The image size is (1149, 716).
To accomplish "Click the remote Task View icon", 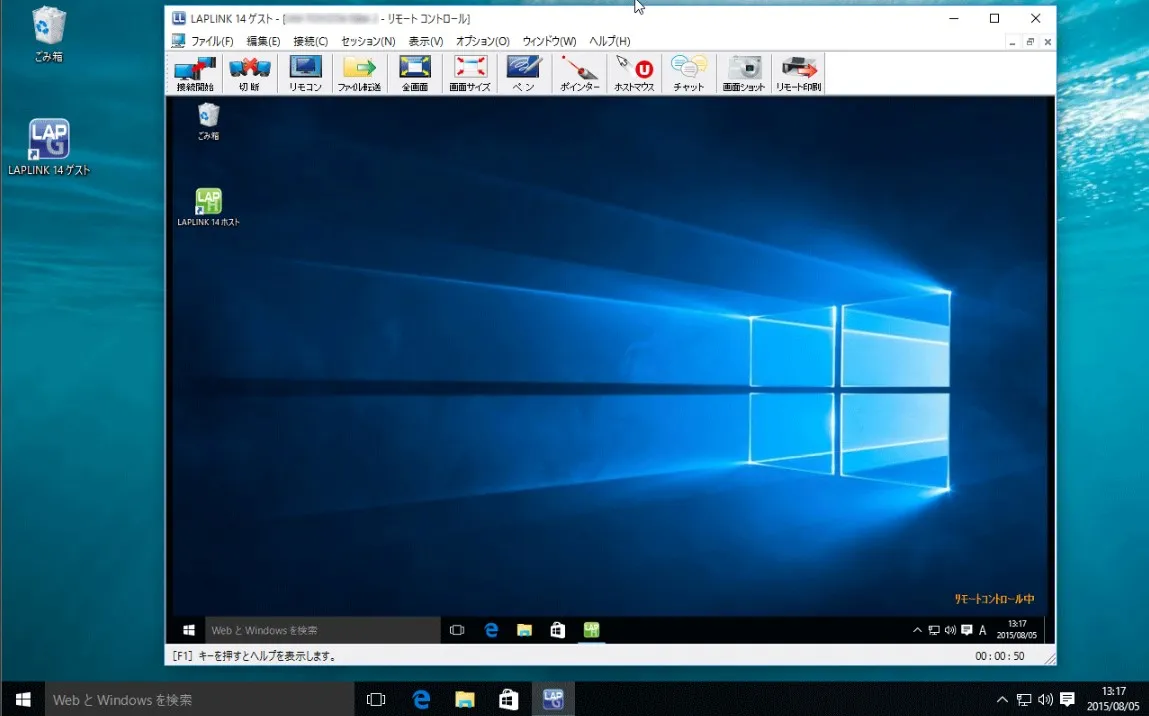I will pos(457,630).
